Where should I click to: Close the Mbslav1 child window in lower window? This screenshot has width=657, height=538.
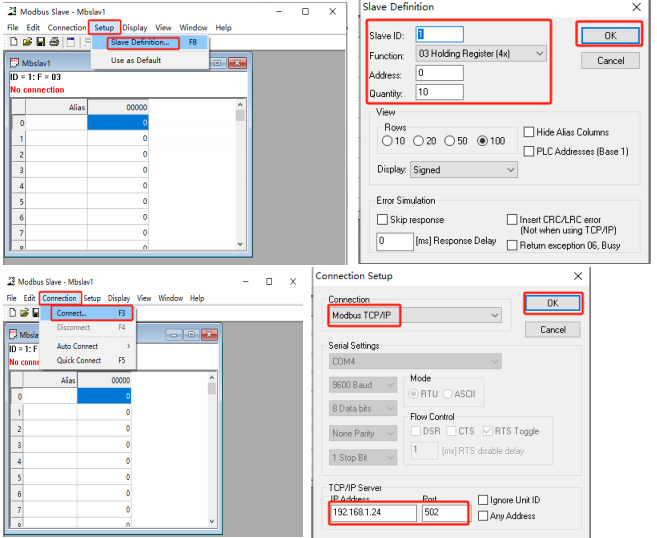point(209,334)
